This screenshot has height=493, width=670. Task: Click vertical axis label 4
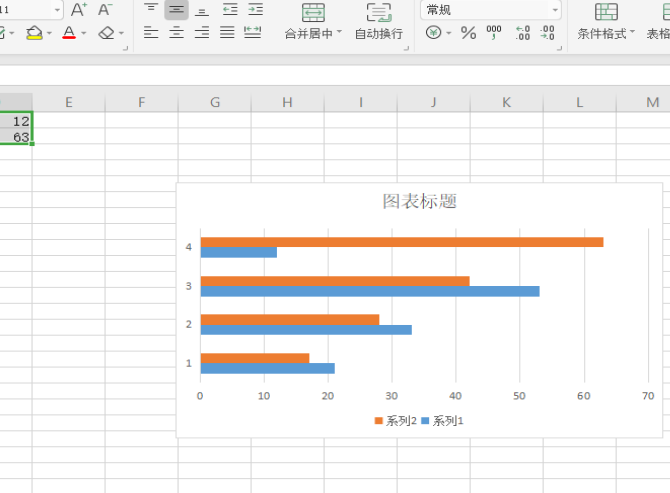[188, 247]
